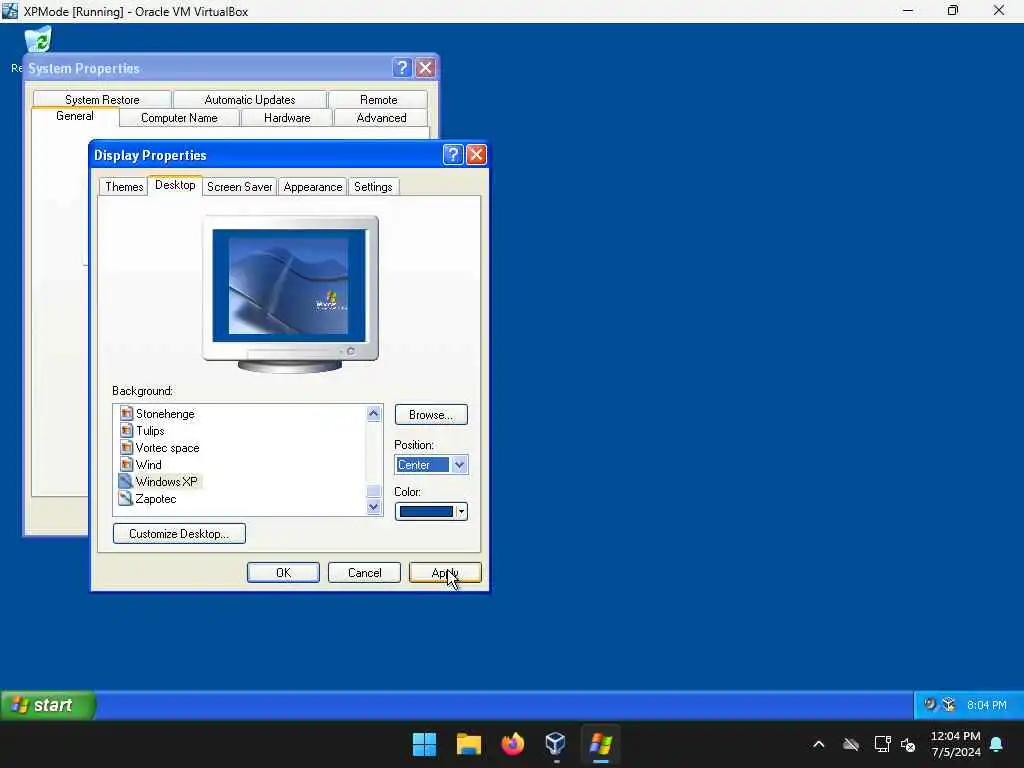Switch to the Themes tab

pyautogui.click(x=124, y=187)
